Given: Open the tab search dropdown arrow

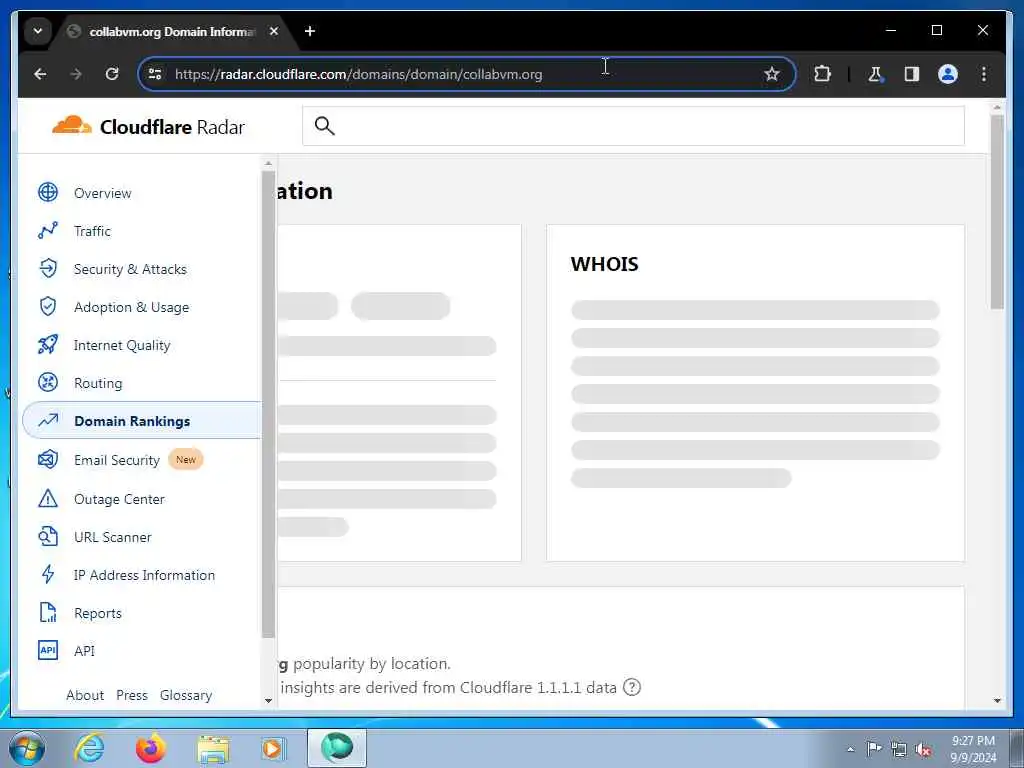Looking at the screenshot, I should pos(38,31).
